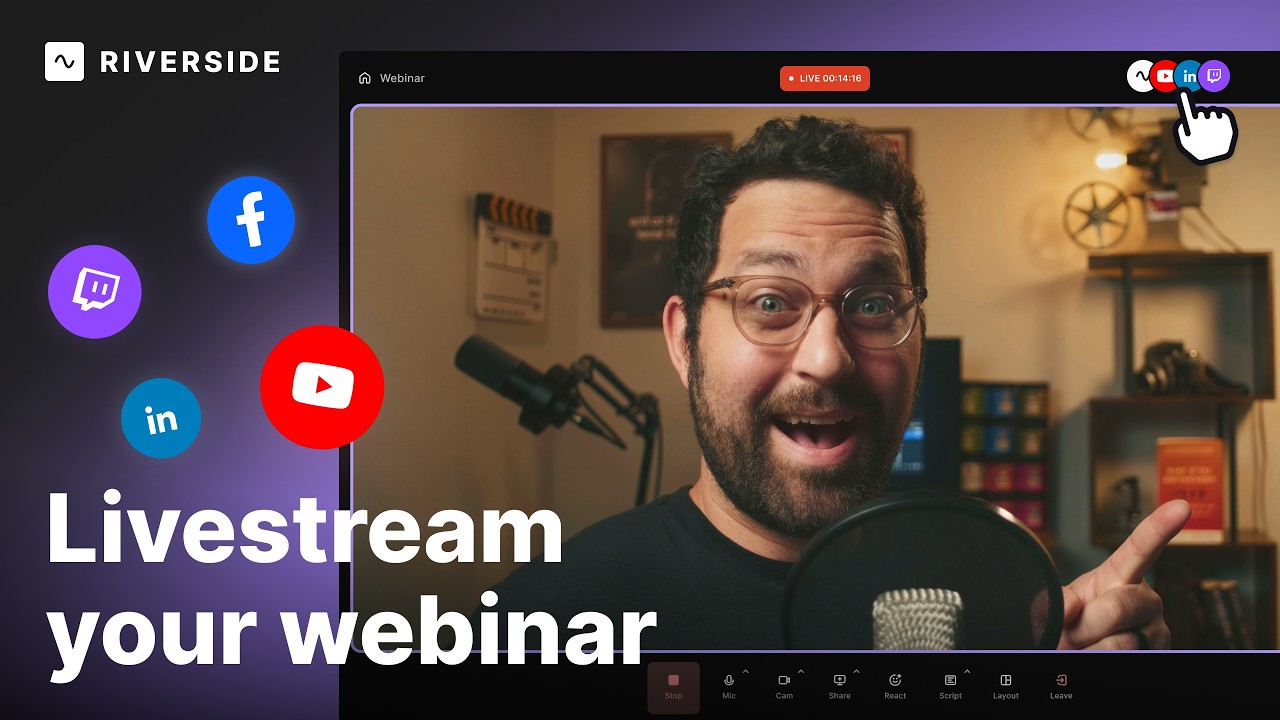1280x720 pixels.
Task: Click the LIVE 00:14:16 indicator
Action: point(825,78)
